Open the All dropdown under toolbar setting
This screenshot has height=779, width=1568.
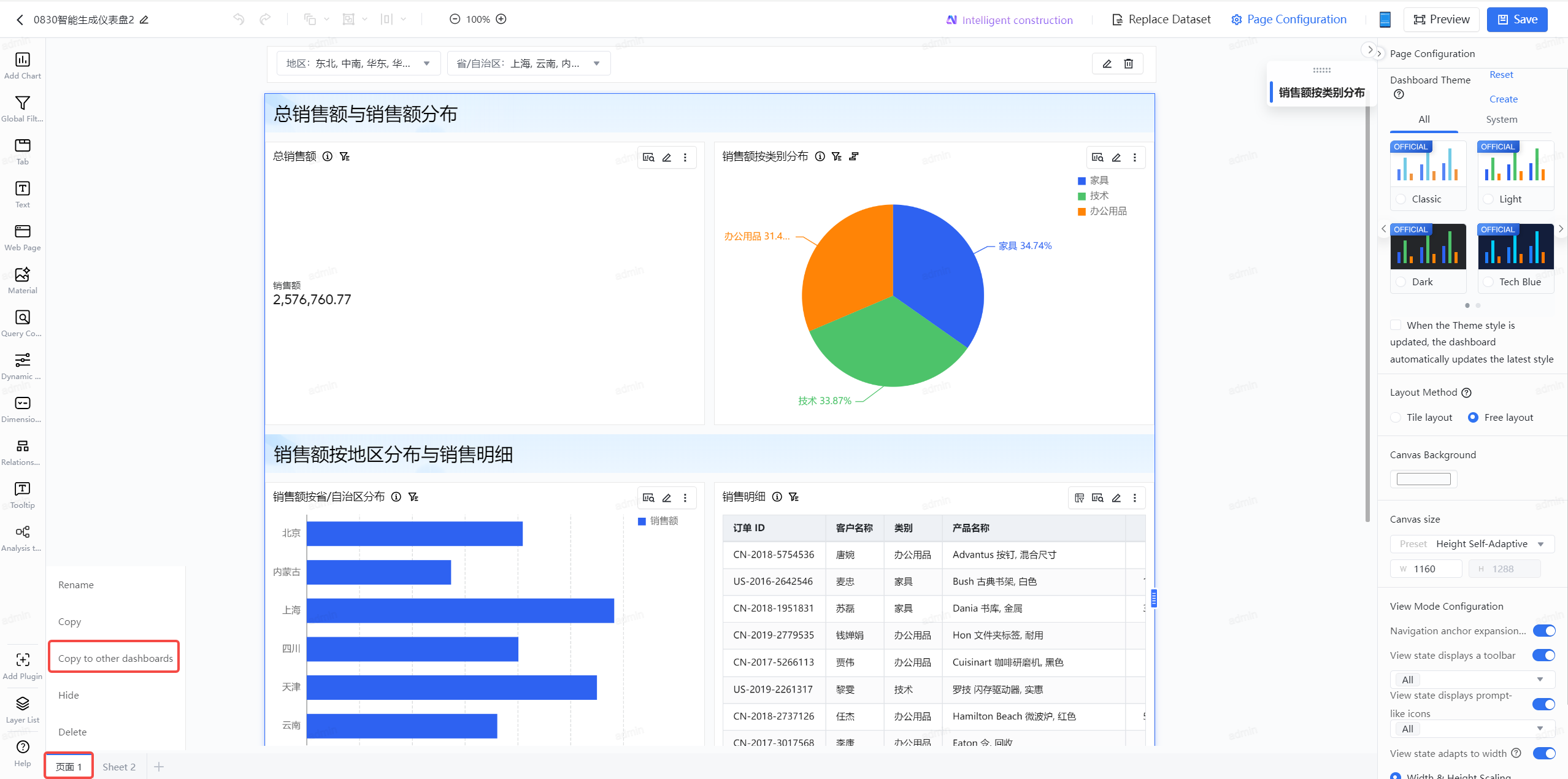1472,680
